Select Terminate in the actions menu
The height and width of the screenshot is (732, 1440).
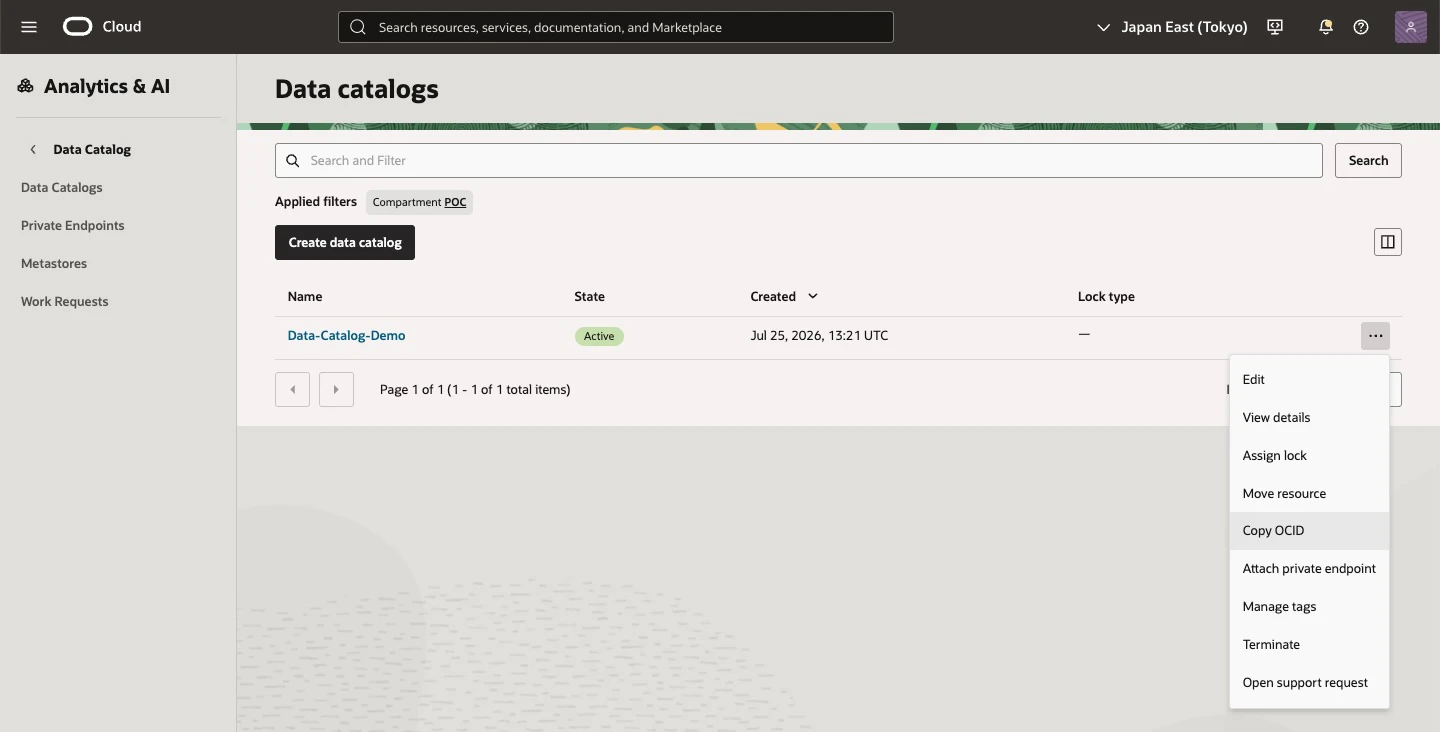tap(1309, 645)
